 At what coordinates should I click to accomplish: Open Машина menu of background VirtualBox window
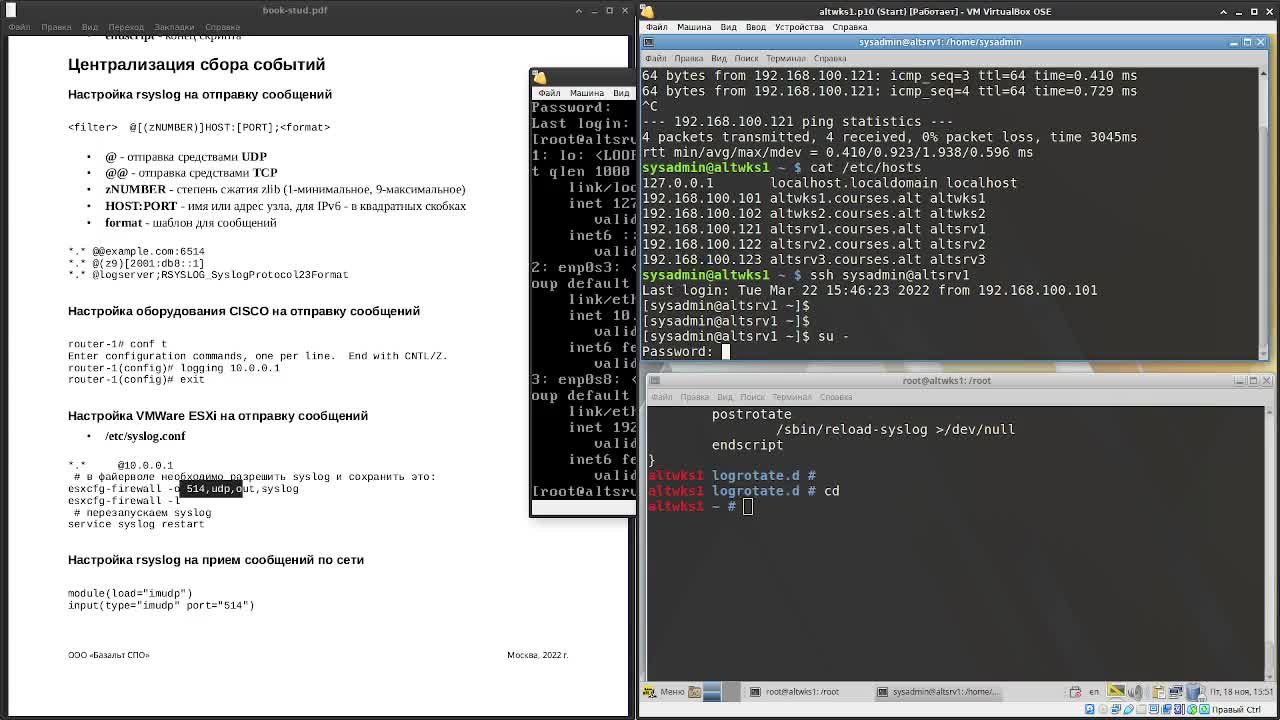coord(586,93)
